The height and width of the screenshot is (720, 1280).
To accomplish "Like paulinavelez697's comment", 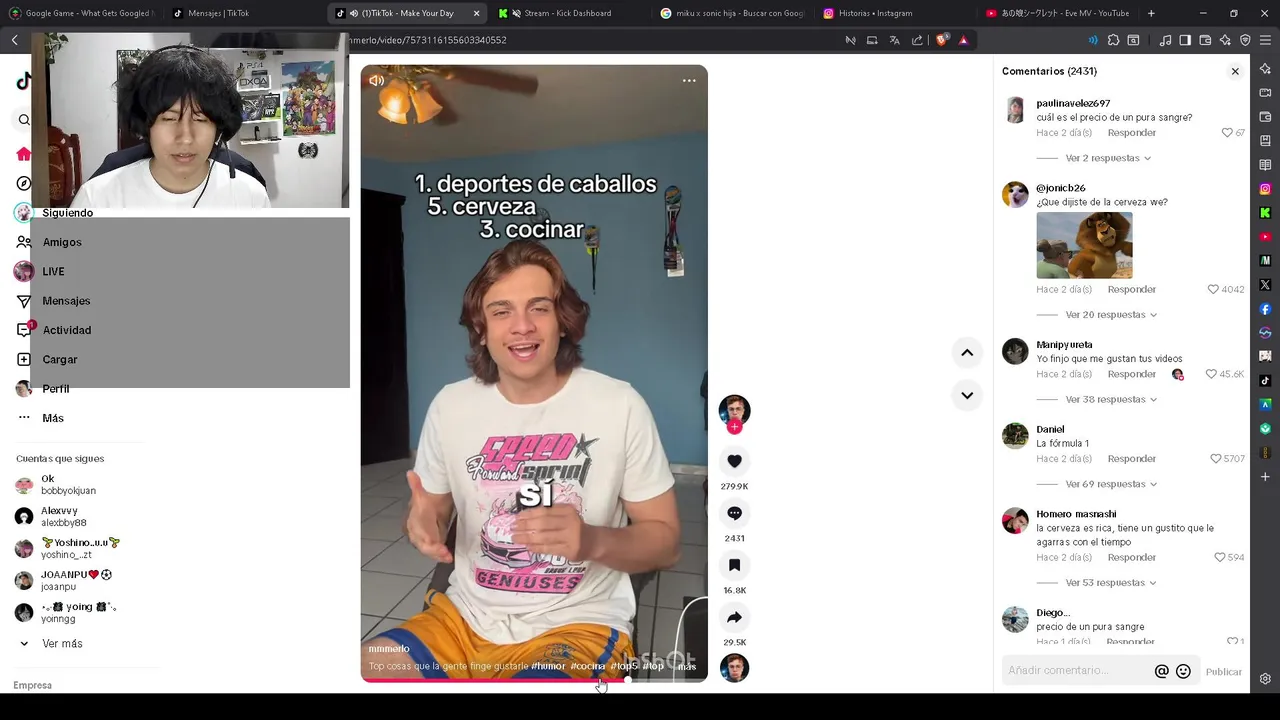I will point(1227,132).
